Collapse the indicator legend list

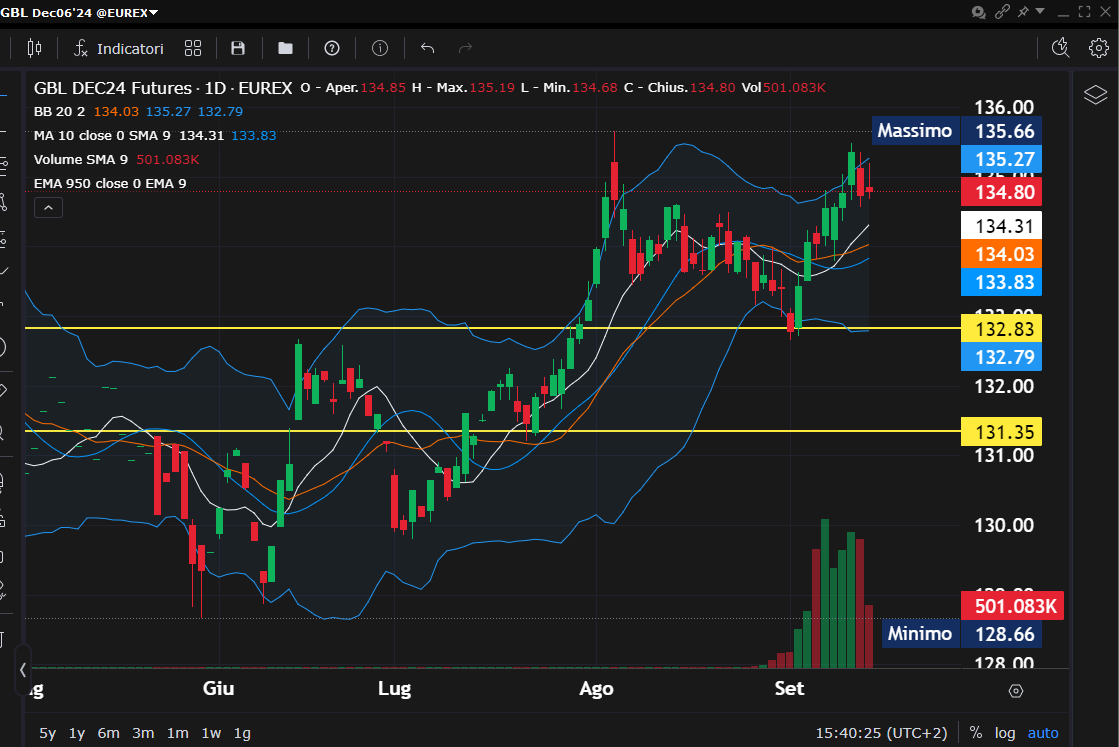pos(48,207)
